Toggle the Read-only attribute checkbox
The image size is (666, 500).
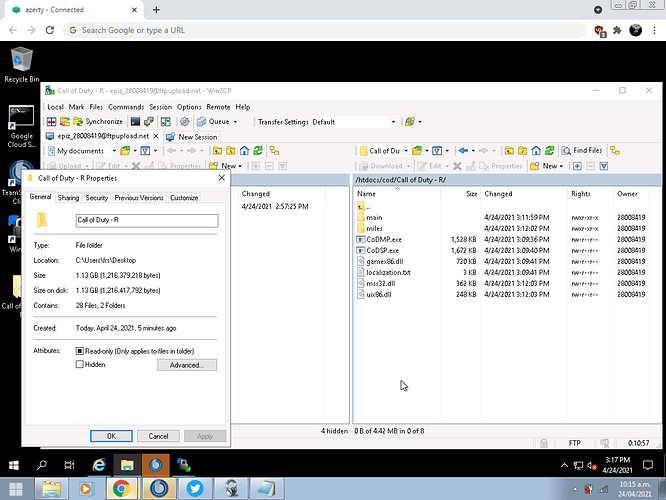[x=79, y=351]
